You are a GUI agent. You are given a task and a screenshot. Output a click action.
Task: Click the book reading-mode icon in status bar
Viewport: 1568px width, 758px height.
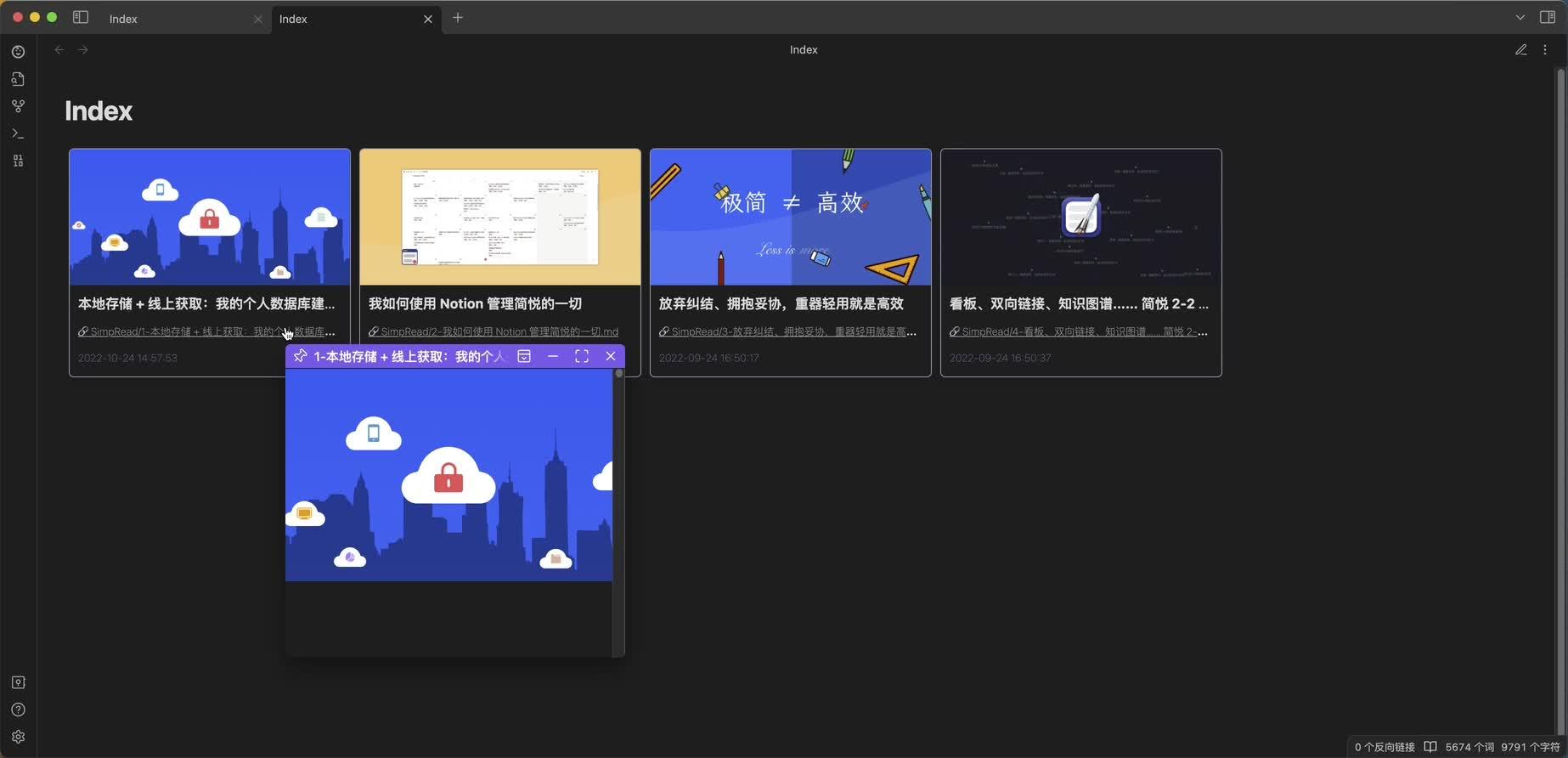(x=1430, y=747)
